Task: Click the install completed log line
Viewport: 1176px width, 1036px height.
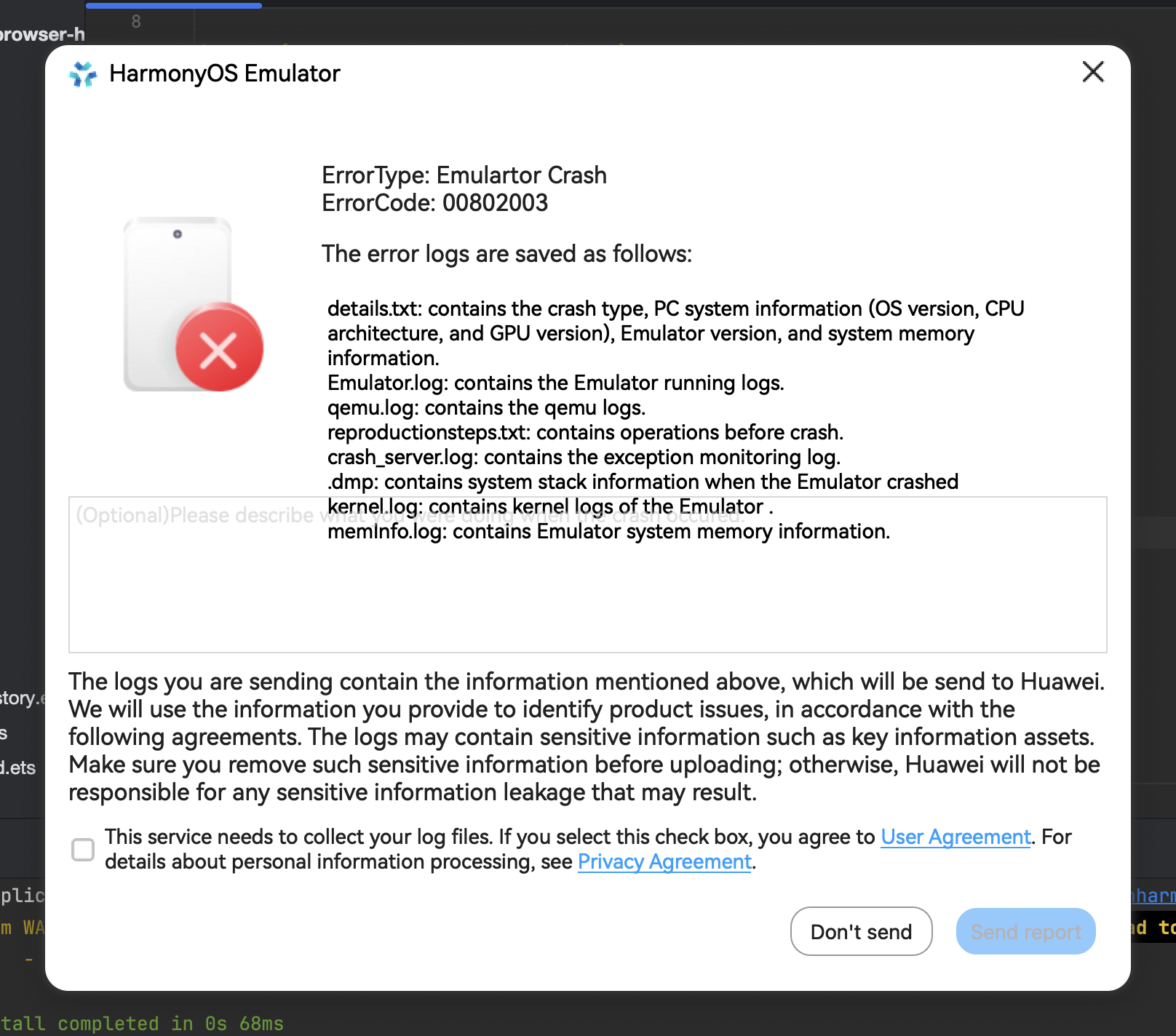Action: pos(142,1024)
